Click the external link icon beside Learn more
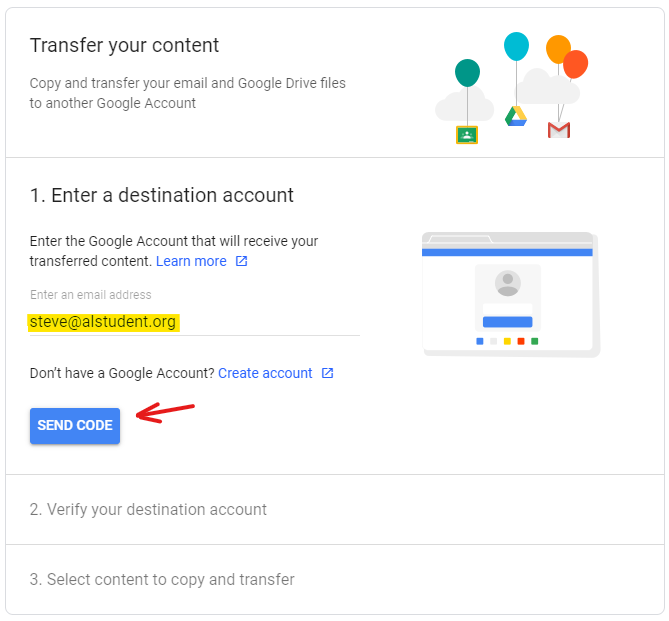The width and height of the screenshot is (669, 621). coord(241,261)
